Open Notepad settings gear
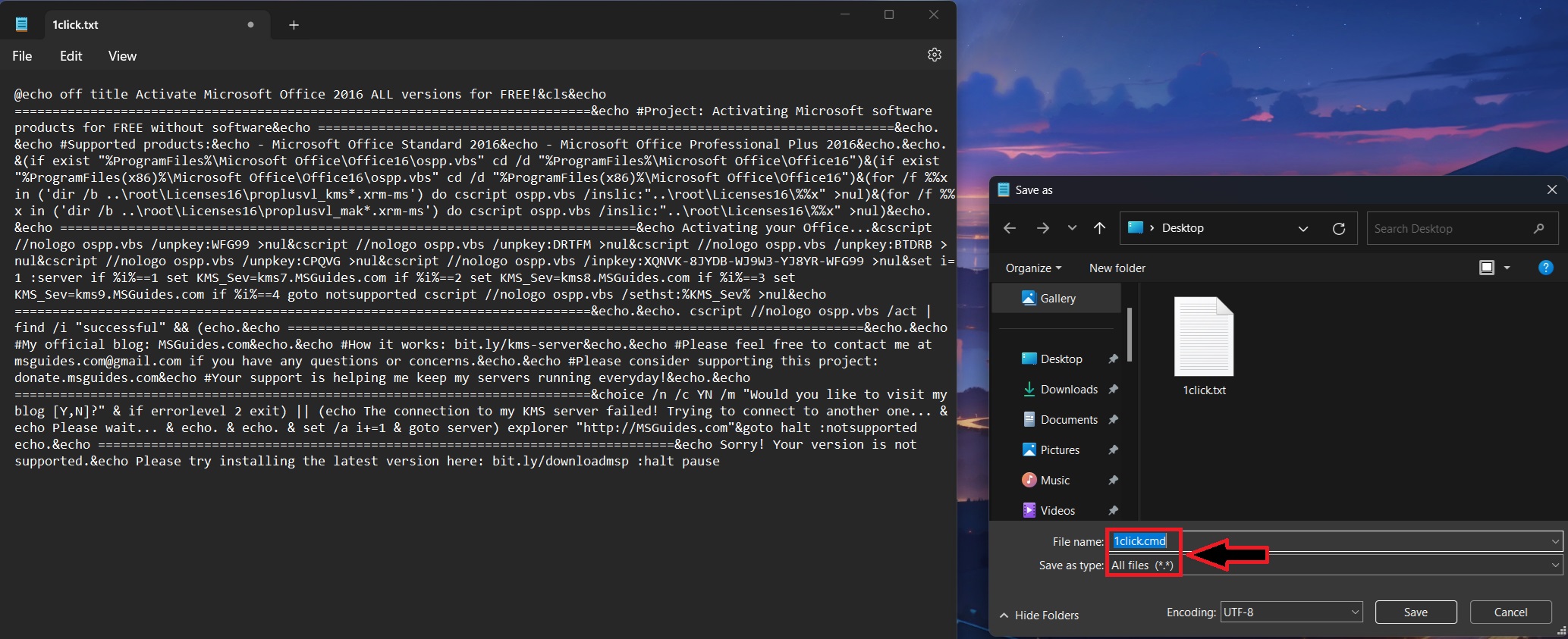 point(935,55)
